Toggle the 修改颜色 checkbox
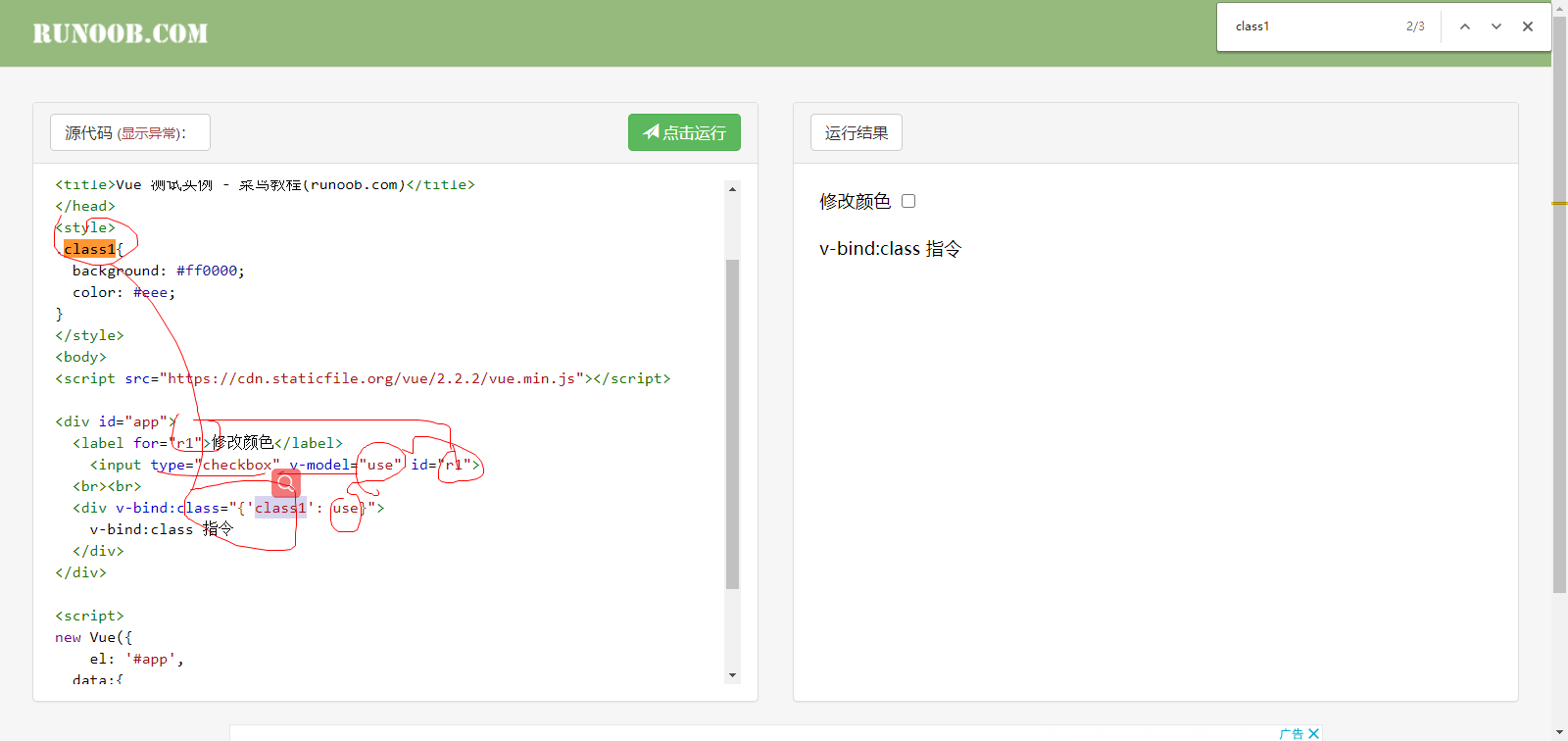Viewport: 1568px width, 741px height. pyautogui.click(x=908, y=201)
